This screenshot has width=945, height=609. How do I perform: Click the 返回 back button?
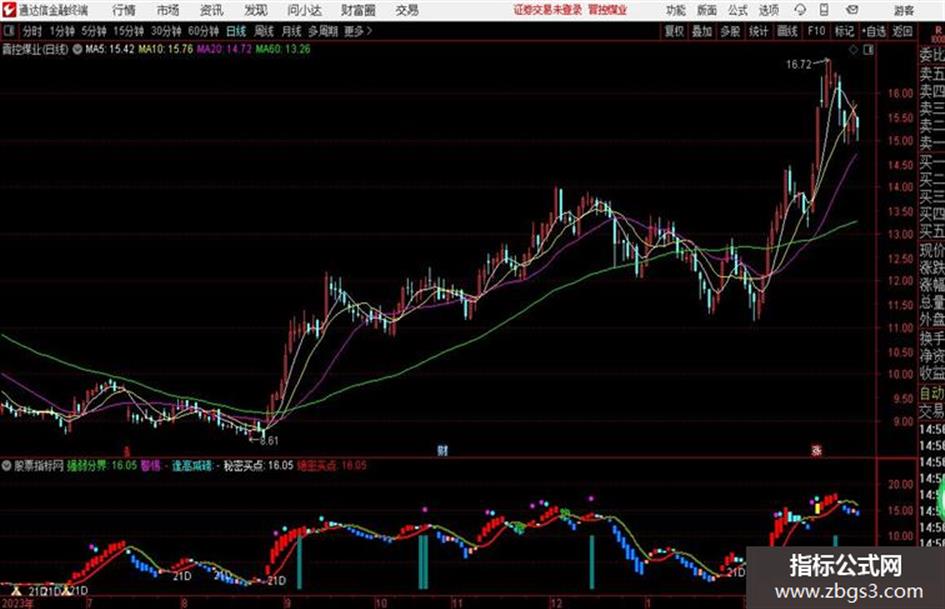pyautogui.click(x=902, y=31)
